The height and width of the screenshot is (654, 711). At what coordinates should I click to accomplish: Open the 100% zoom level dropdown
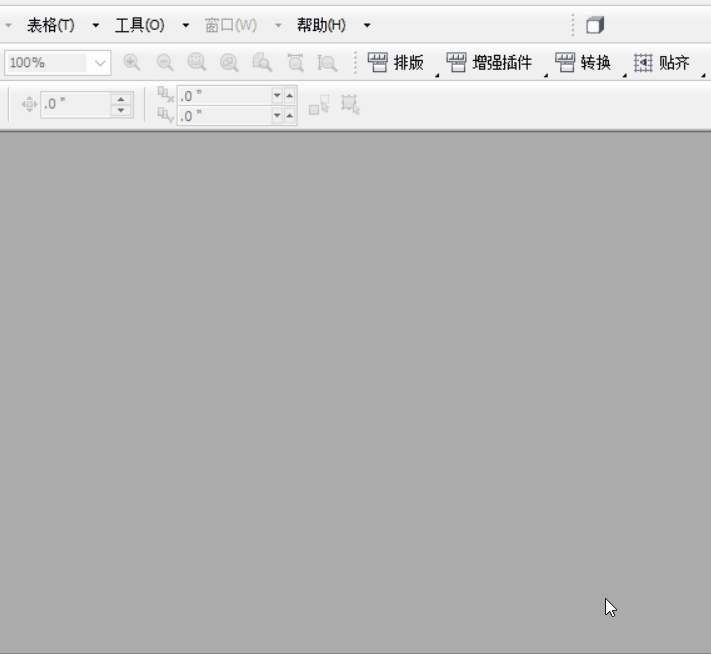(x=100, y=63)
